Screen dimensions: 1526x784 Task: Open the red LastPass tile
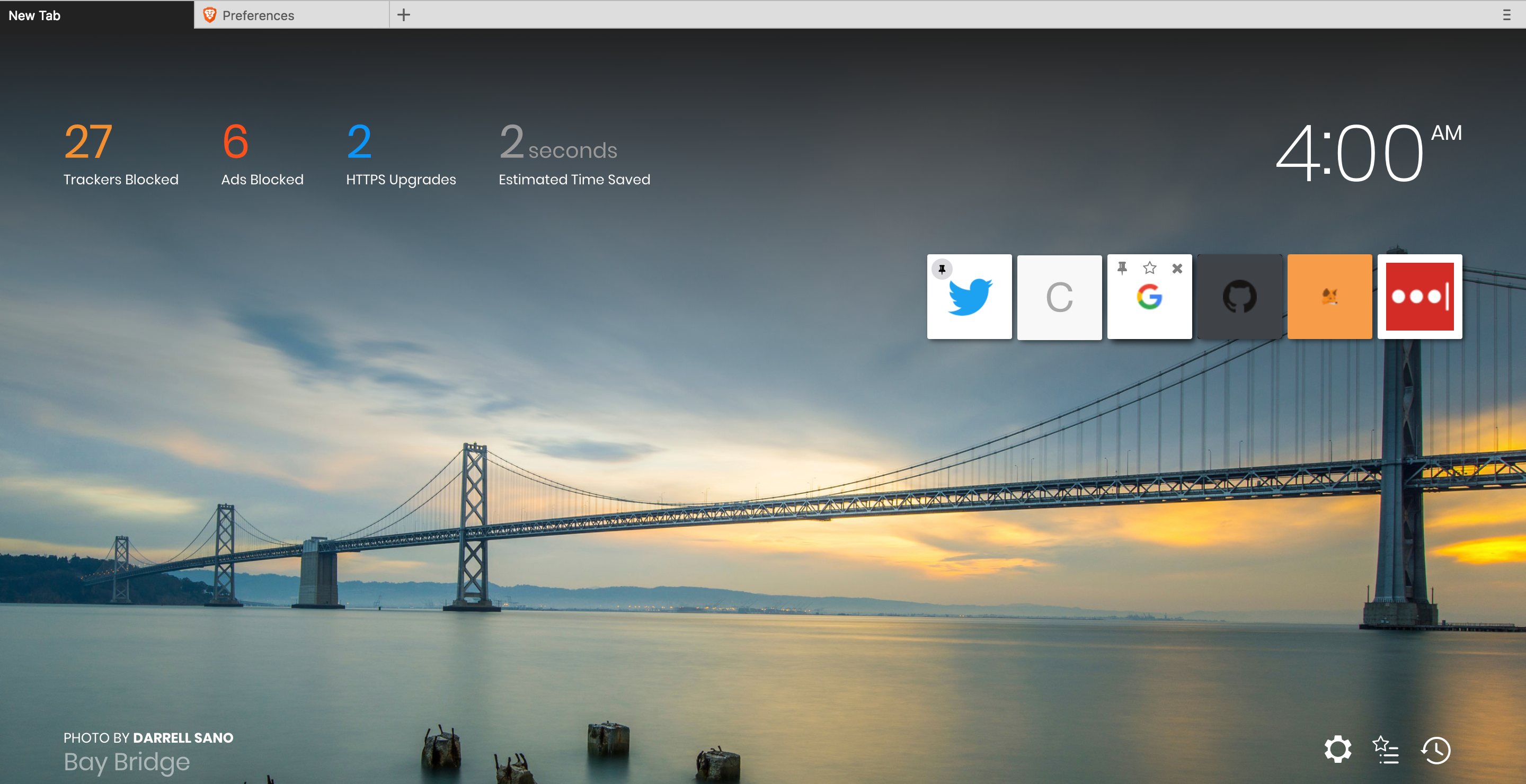[x=1419, y=297]
